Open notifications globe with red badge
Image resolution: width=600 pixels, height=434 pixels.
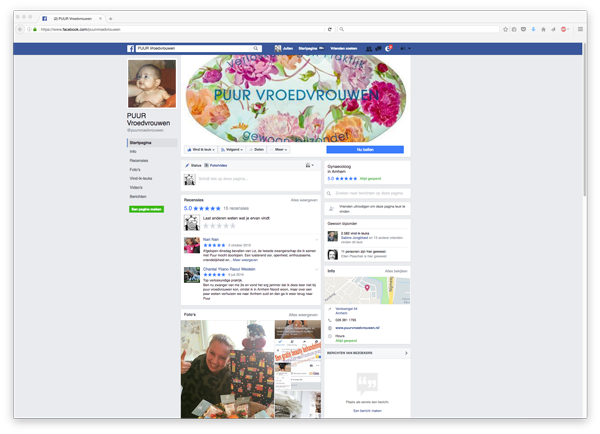click(388, 49)
